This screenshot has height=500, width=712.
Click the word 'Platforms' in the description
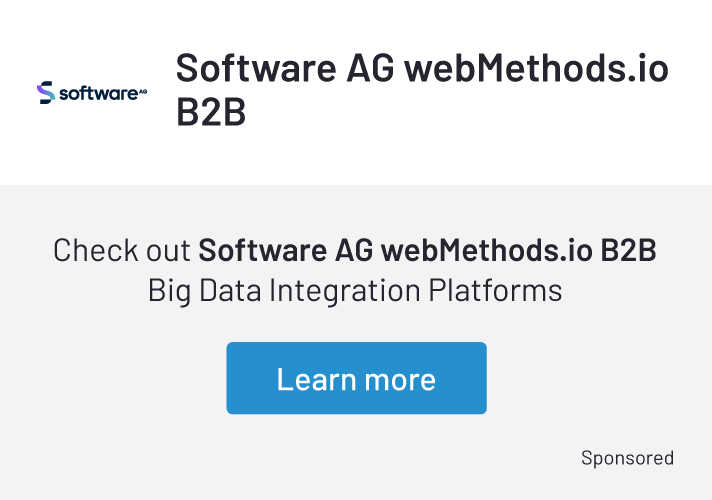click(495, 290)
